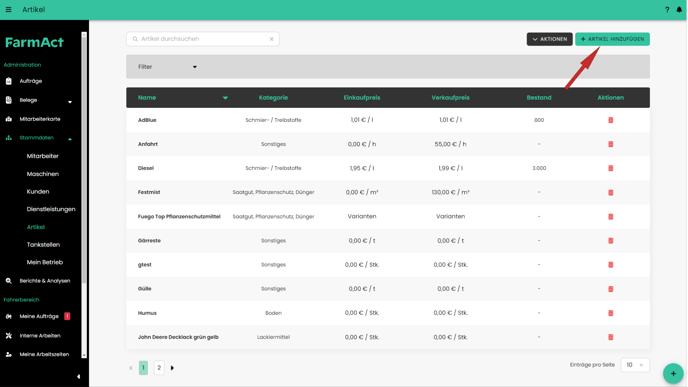
Task: Delete the Gärreste article with trash icon
Action: (x=610, y=240)
